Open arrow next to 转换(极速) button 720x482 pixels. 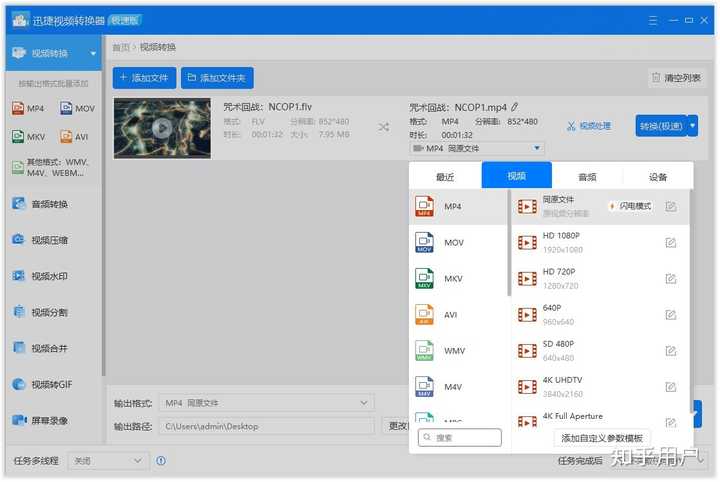[x=692, y=125]
